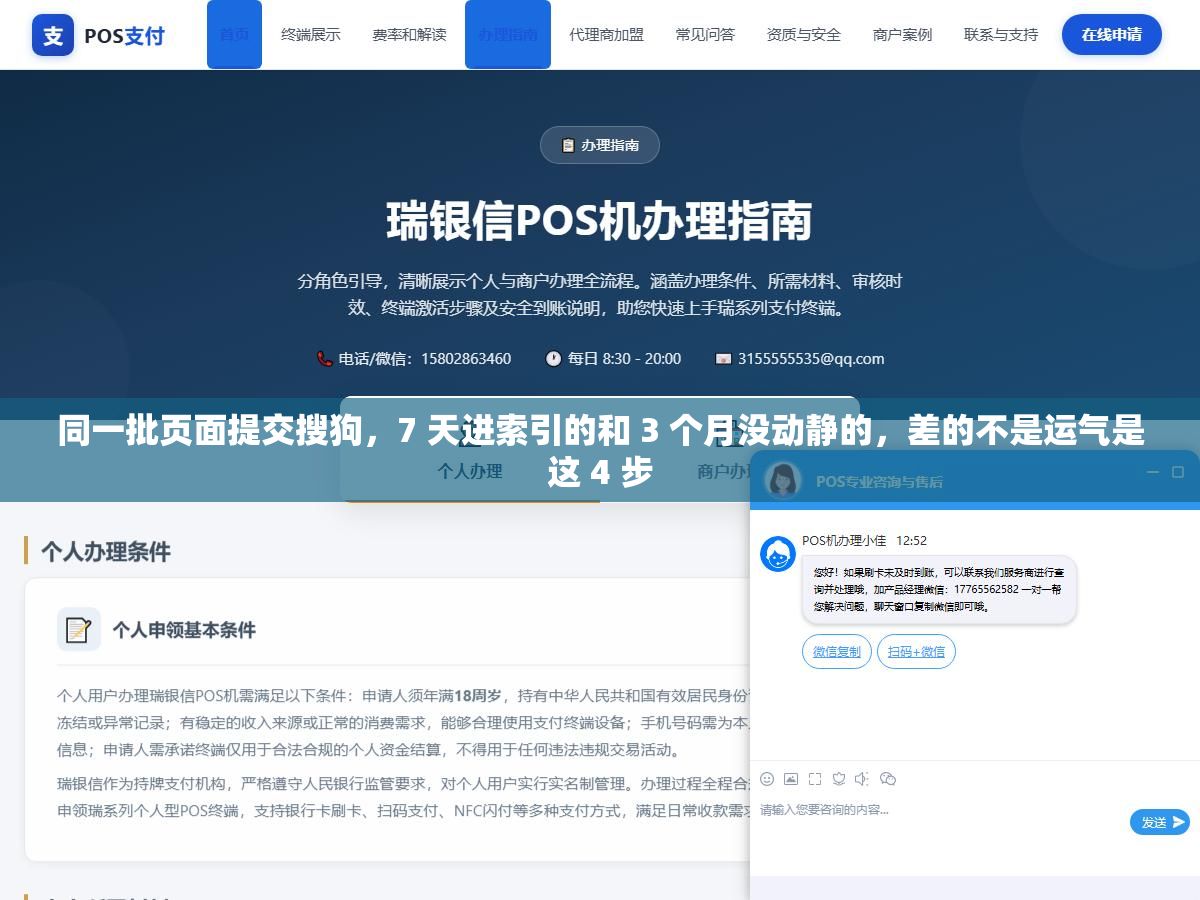This screenshot has width=1200, height=900.
Task: Click the 瑞银信POS机办理指南 heading
Action: (600, 221)
